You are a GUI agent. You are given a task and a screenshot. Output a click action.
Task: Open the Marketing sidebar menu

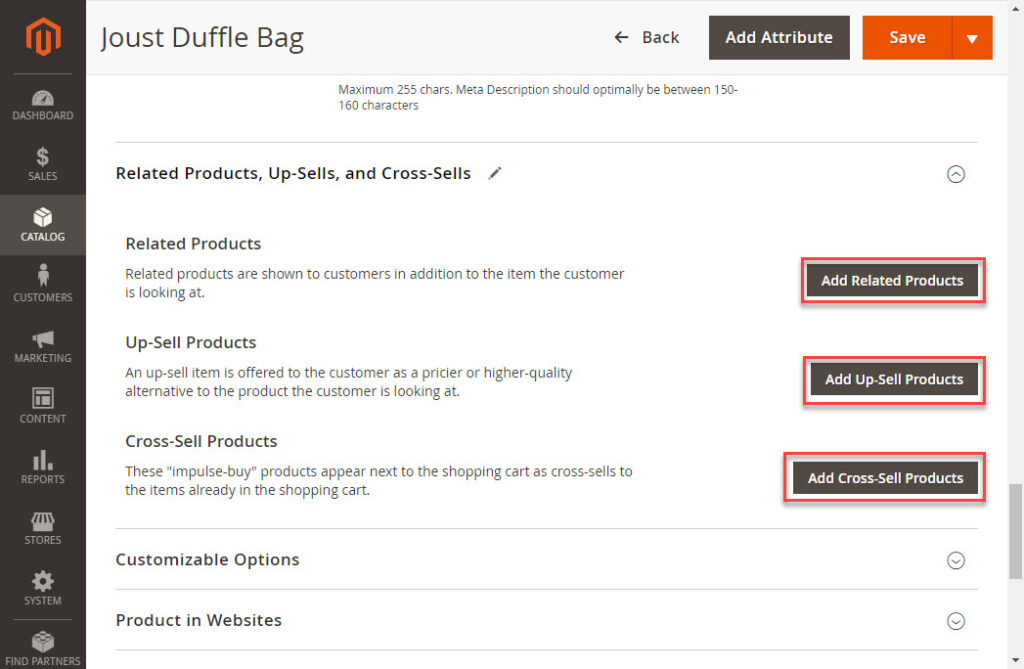(x=43, y=346)
